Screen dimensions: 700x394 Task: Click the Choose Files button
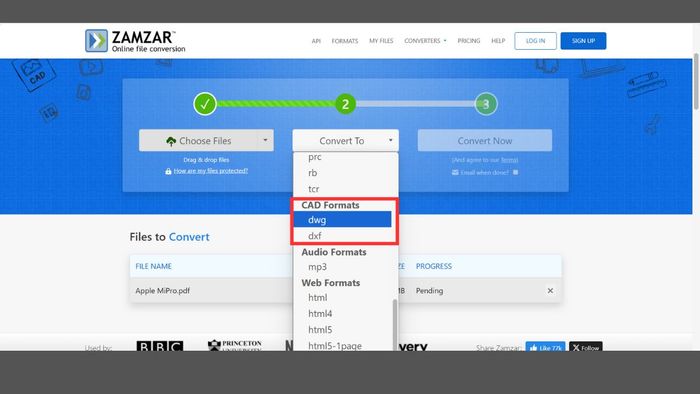(x=198, y=141)
